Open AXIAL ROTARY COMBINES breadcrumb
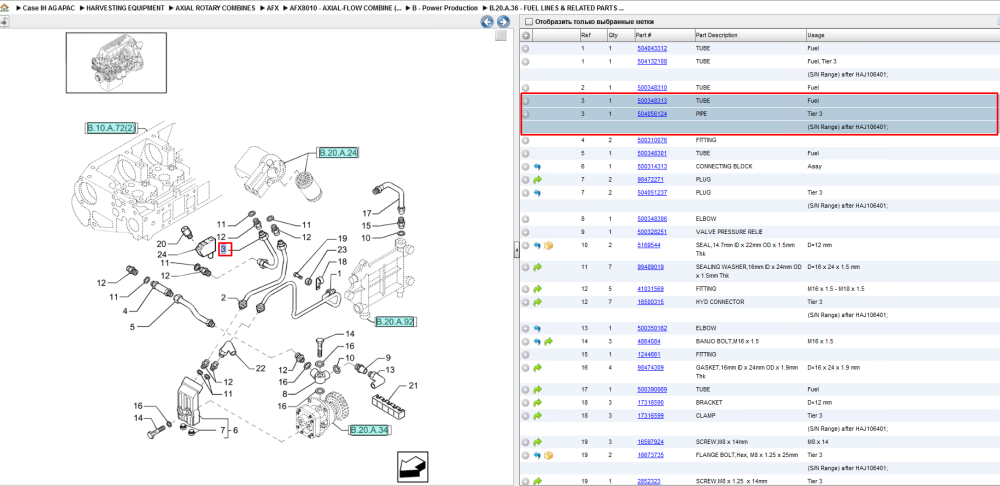 click(x=216, y=8)
